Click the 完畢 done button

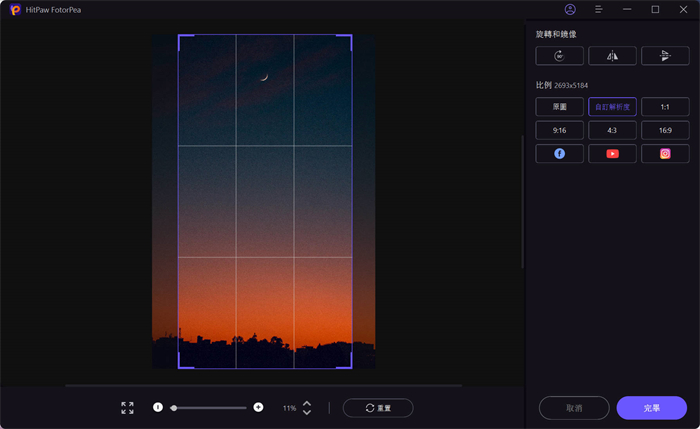[x=652, y=408]
